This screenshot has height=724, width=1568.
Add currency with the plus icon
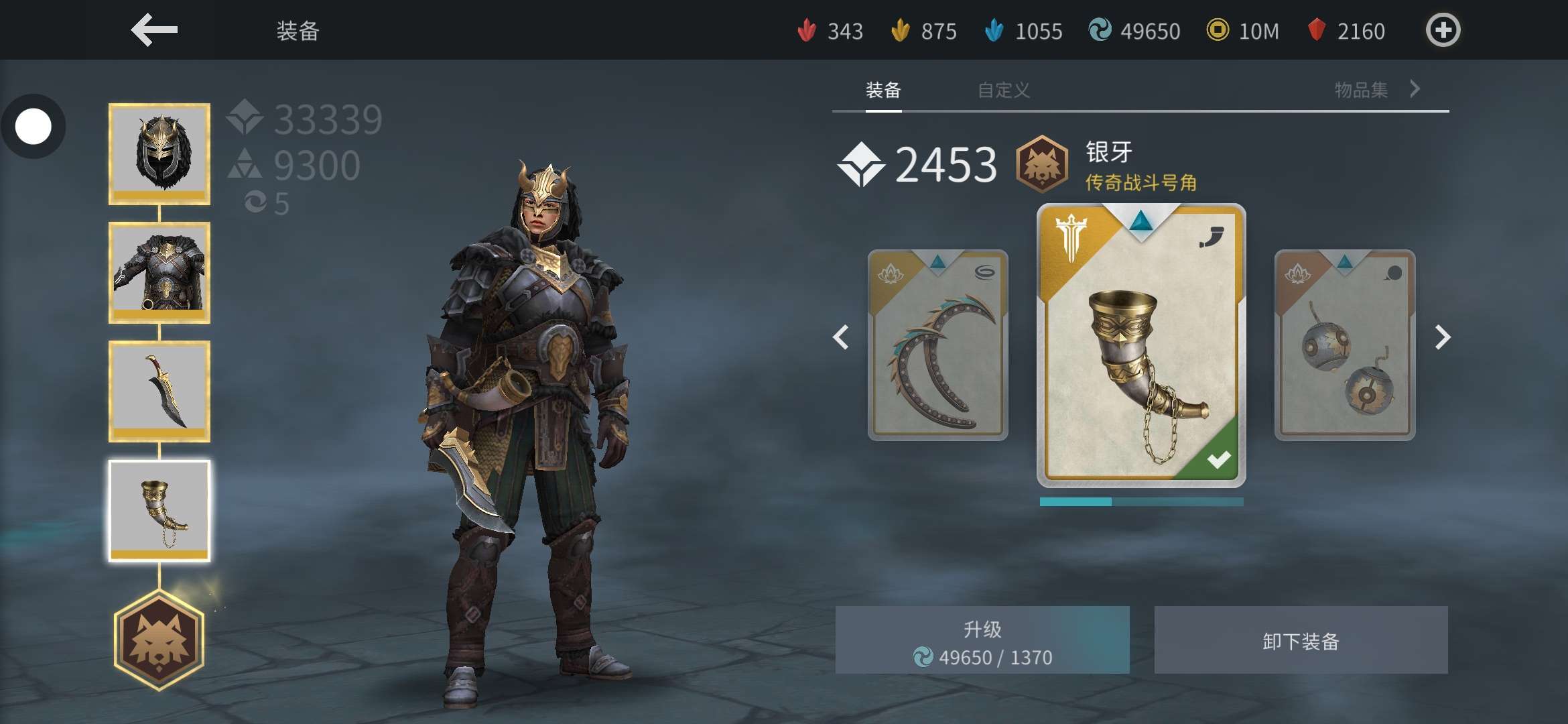(x=1443, y=30)
